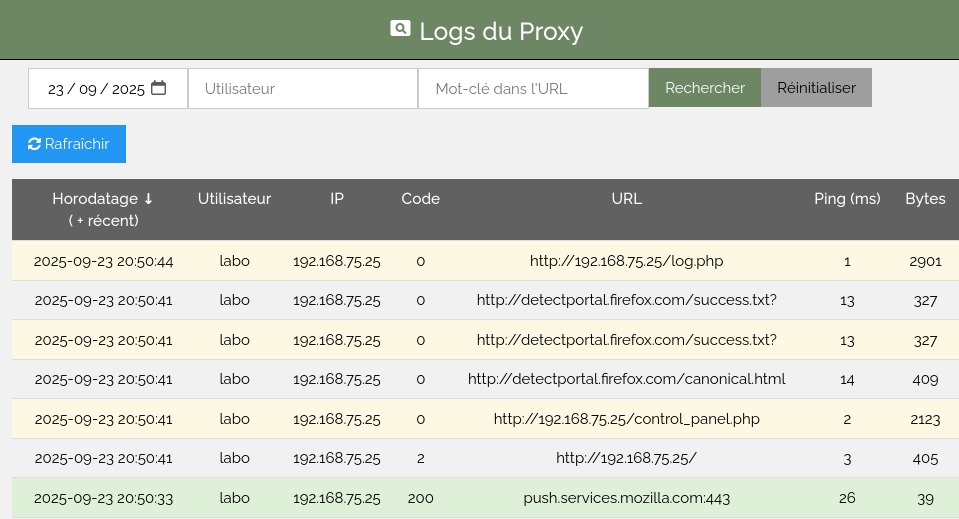959x519 pixels.
Task: Click the URL column header
Action: click(626, 199)
